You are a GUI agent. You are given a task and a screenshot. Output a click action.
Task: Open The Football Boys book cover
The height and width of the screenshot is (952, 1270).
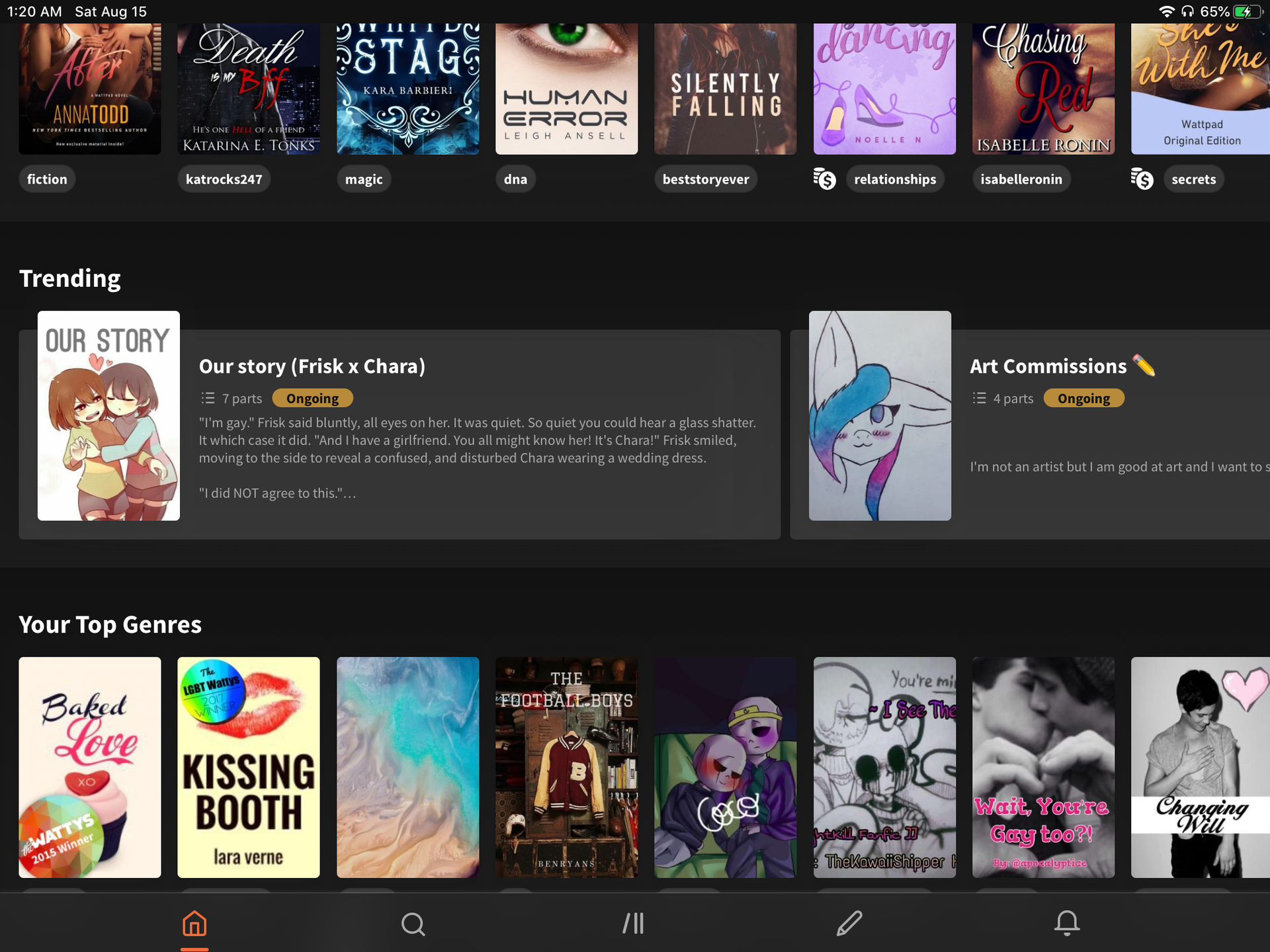[x=567, y=768]
